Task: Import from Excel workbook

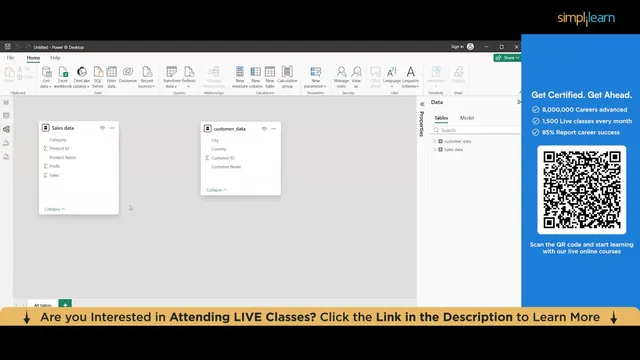Action: point(62,77)
